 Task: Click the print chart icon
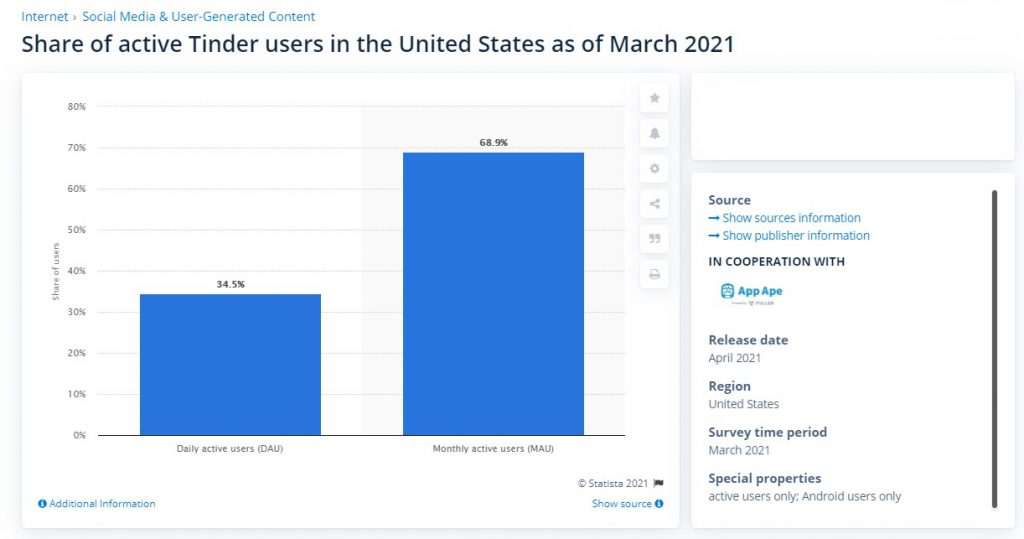point(655,274)
